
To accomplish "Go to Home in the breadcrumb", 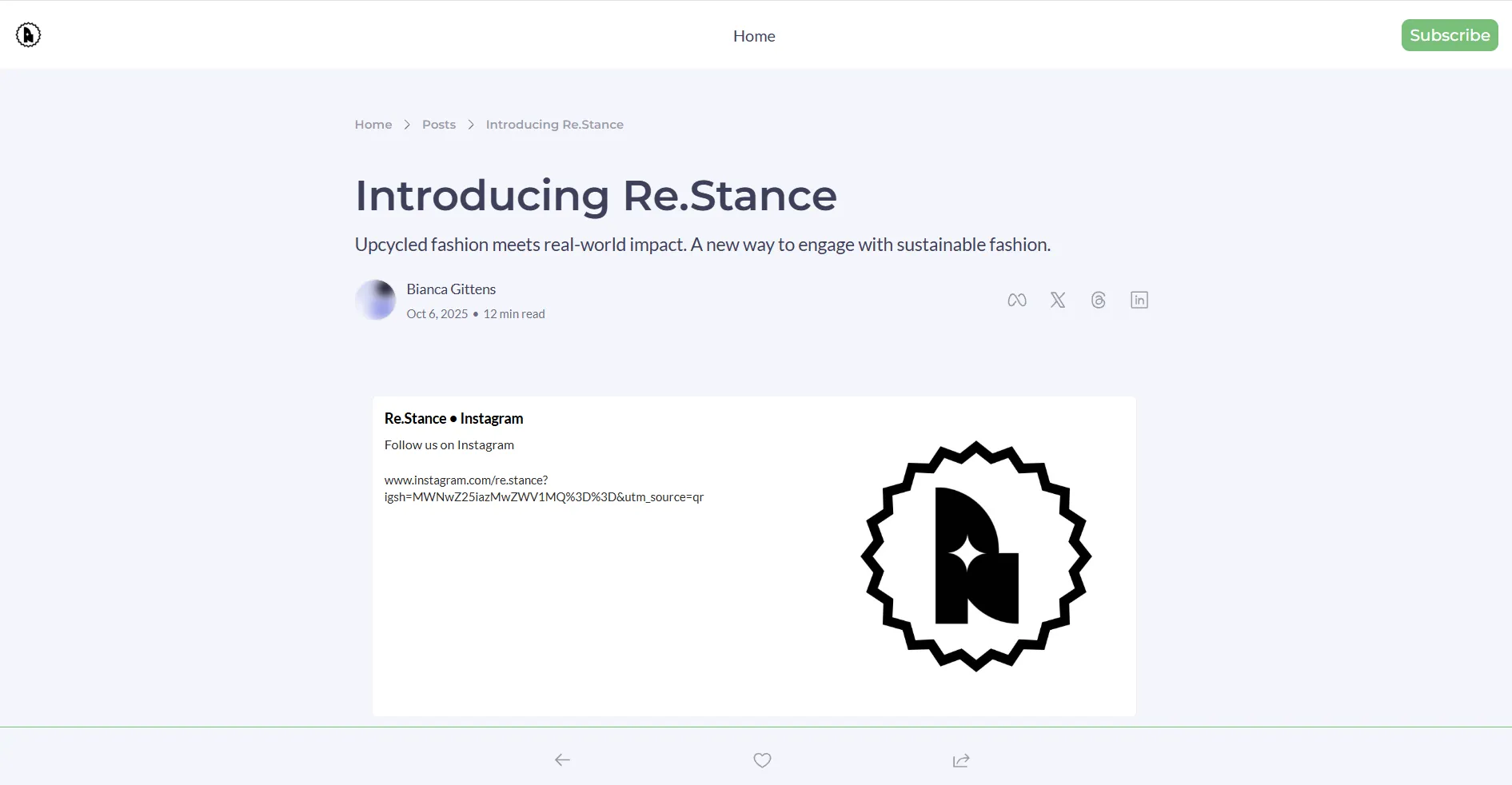I will click(373, 125).
